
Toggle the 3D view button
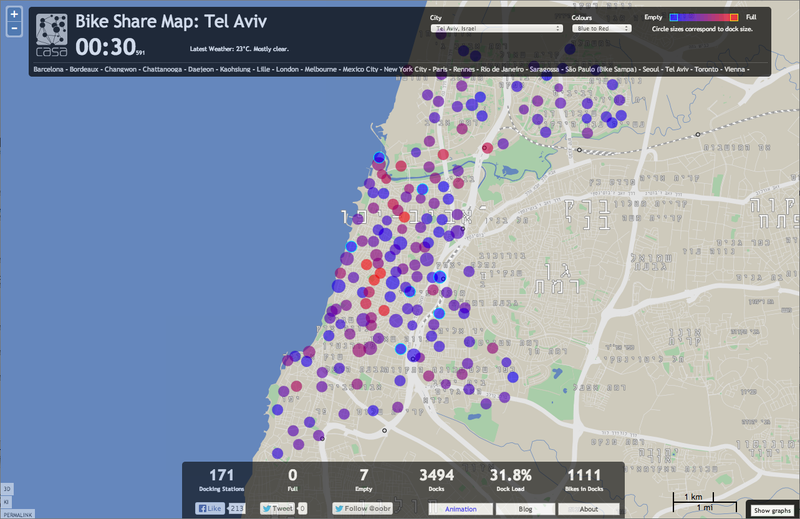click(x=7, y=489)
